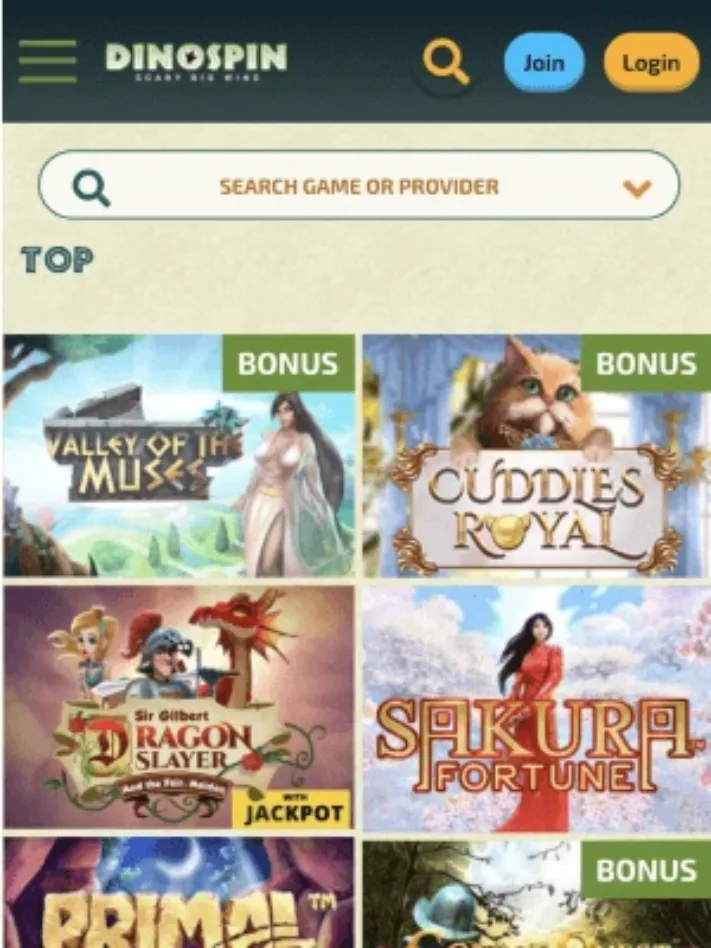711x948 pixels.
Task: Open Sir Gilbert Dragon Slayer game
Action: (179, 707)
